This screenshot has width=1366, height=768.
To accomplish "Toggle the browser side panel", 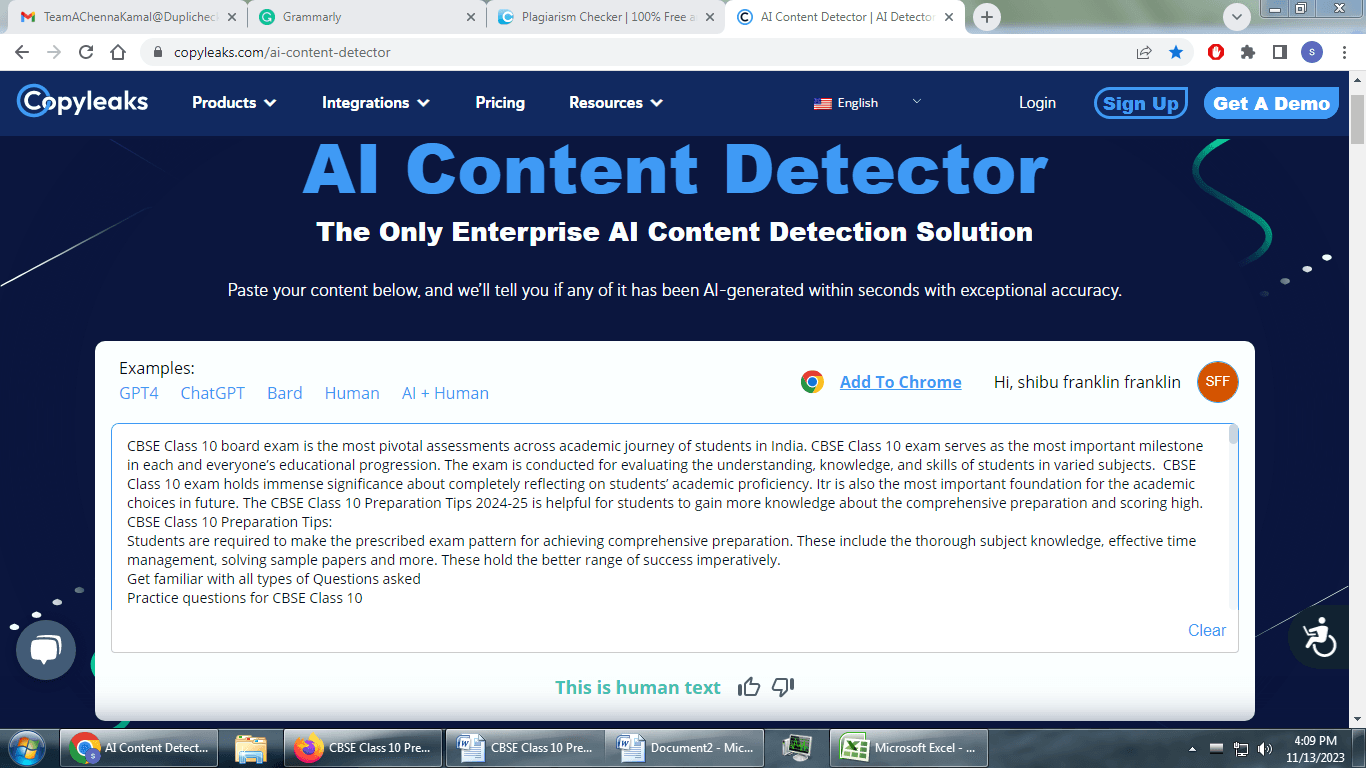I will (x=1279, y=52).
